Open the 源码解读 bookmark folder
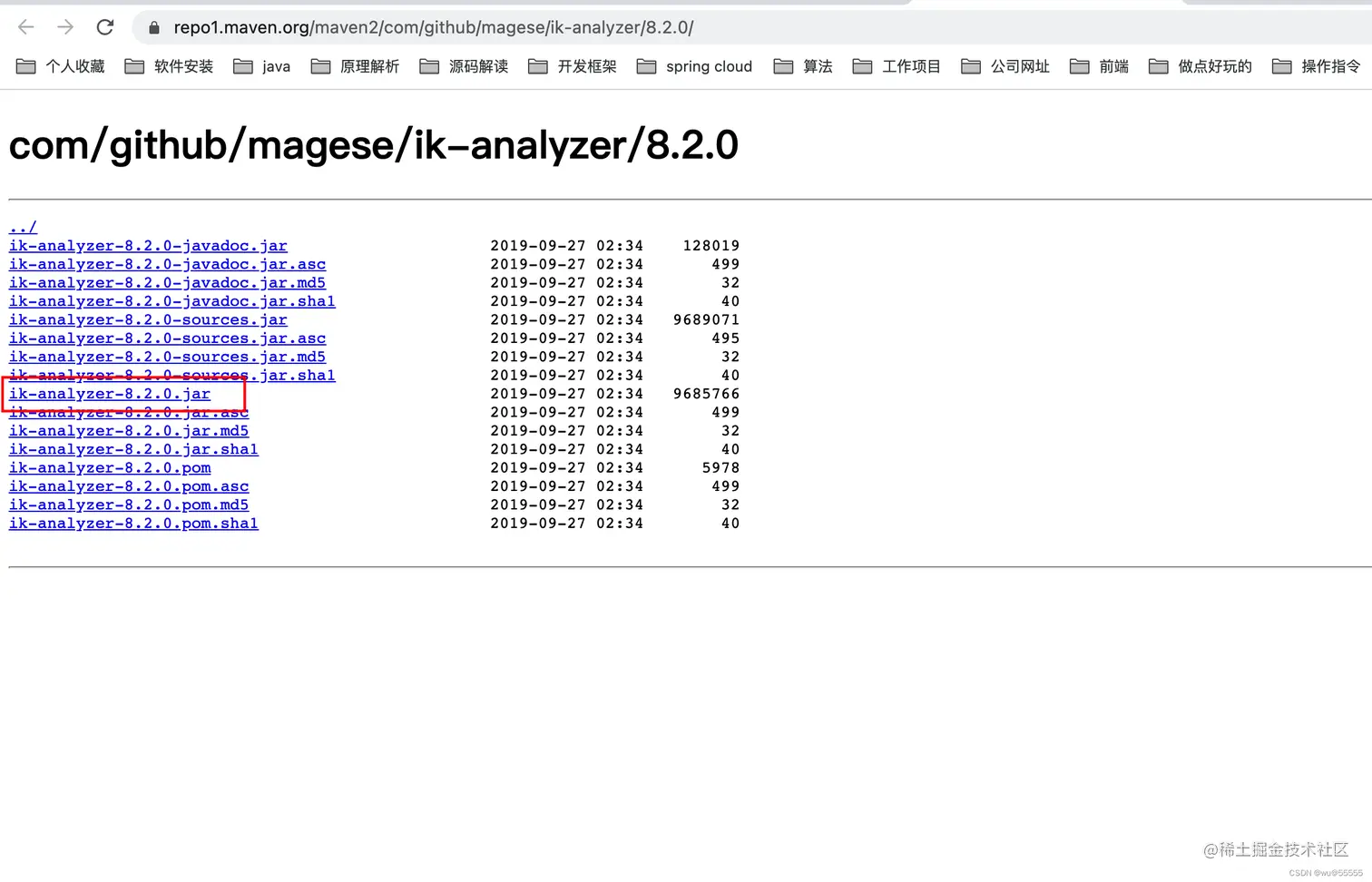The width and height of the screenshot is (1372, 882). 464,66
